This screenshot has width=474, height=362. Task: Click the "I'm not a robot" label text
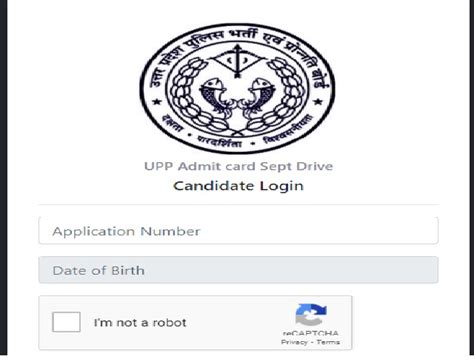pos(140,323)
